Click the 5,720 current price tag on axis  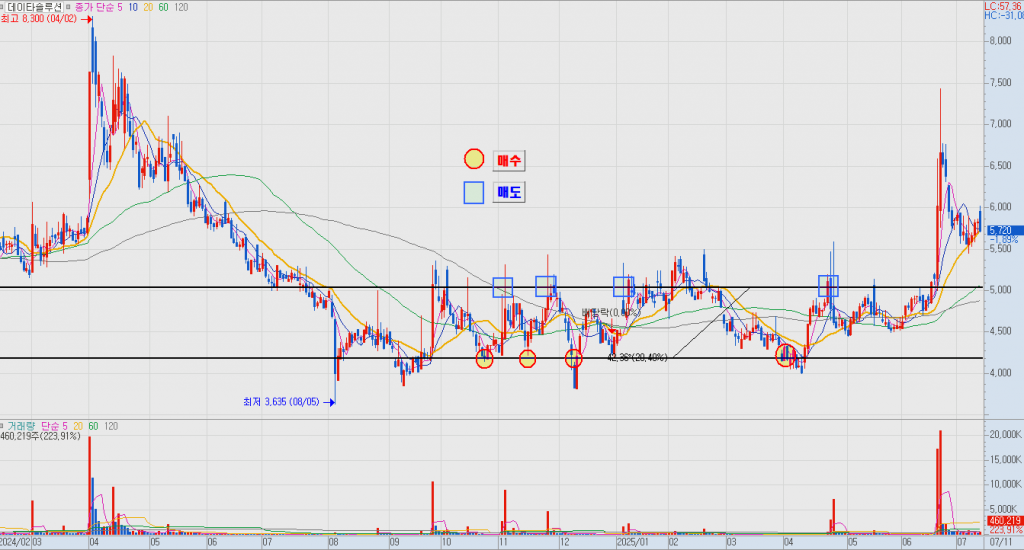pyautogui.click(x=1003, y=230)
